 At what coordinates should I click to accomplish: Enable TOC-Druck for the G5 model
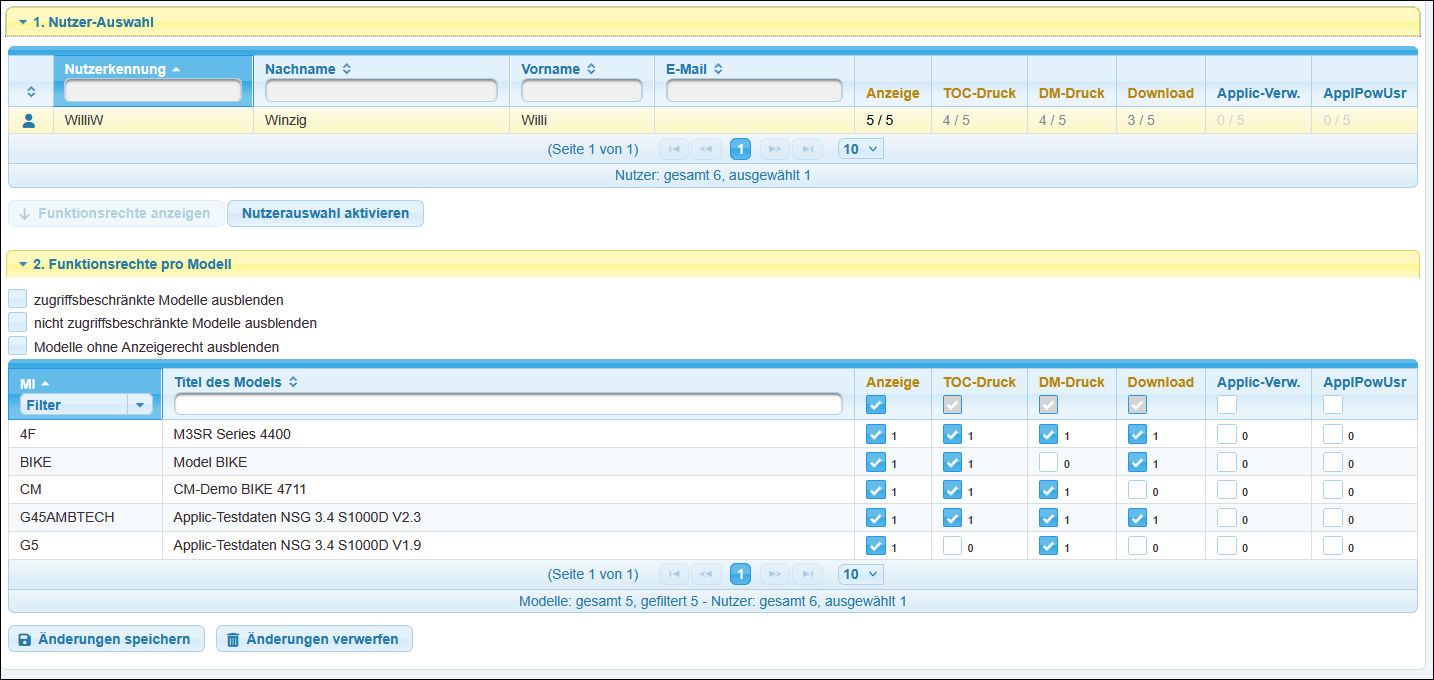click(952, 546)
